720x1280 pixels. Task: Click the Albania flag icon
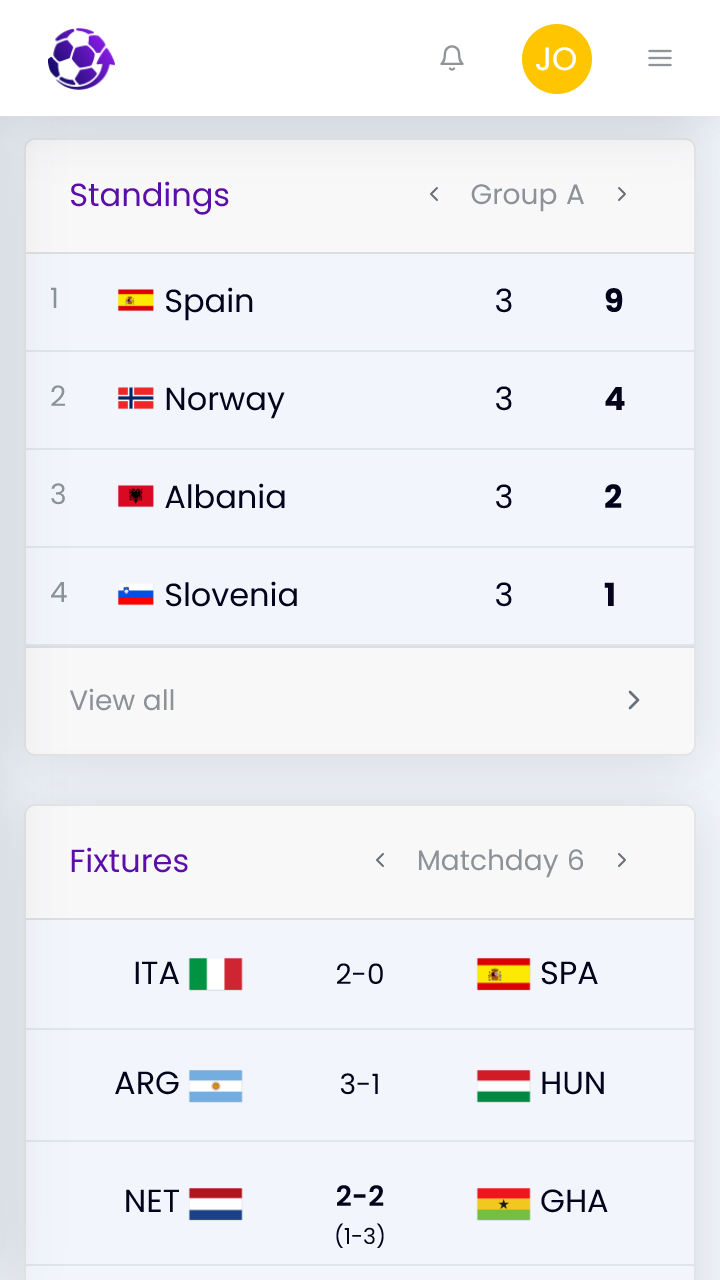pyautogui.click(x=136, y=496)
